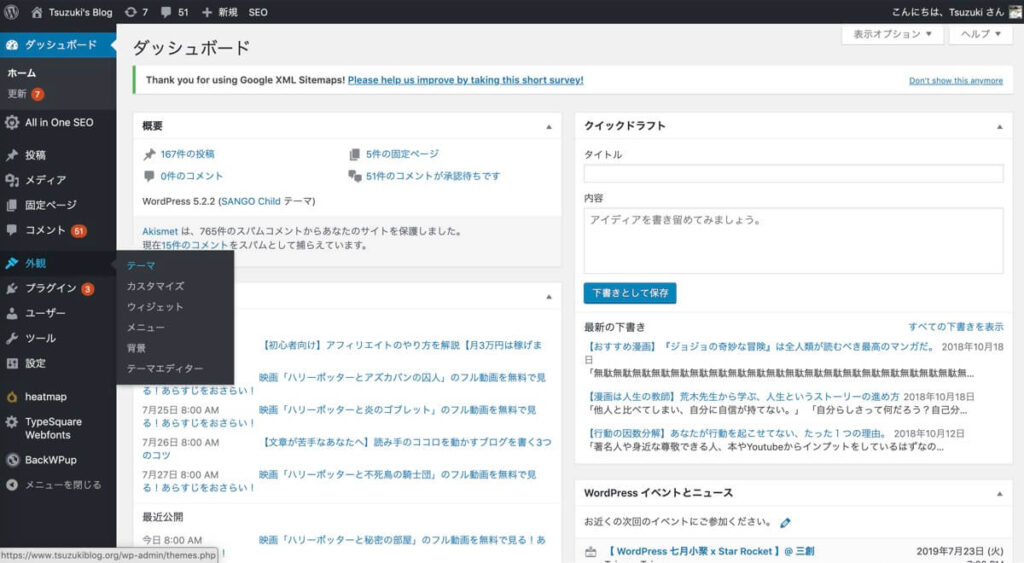Click the コメント sidebar bubble icon

click(12, 230)
